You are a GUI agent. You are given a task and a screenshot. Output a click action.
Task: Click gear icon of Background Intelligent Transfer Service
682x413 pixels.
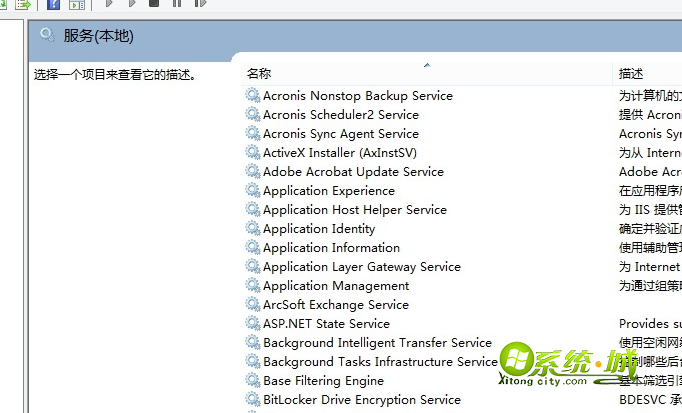coord(253,343)
